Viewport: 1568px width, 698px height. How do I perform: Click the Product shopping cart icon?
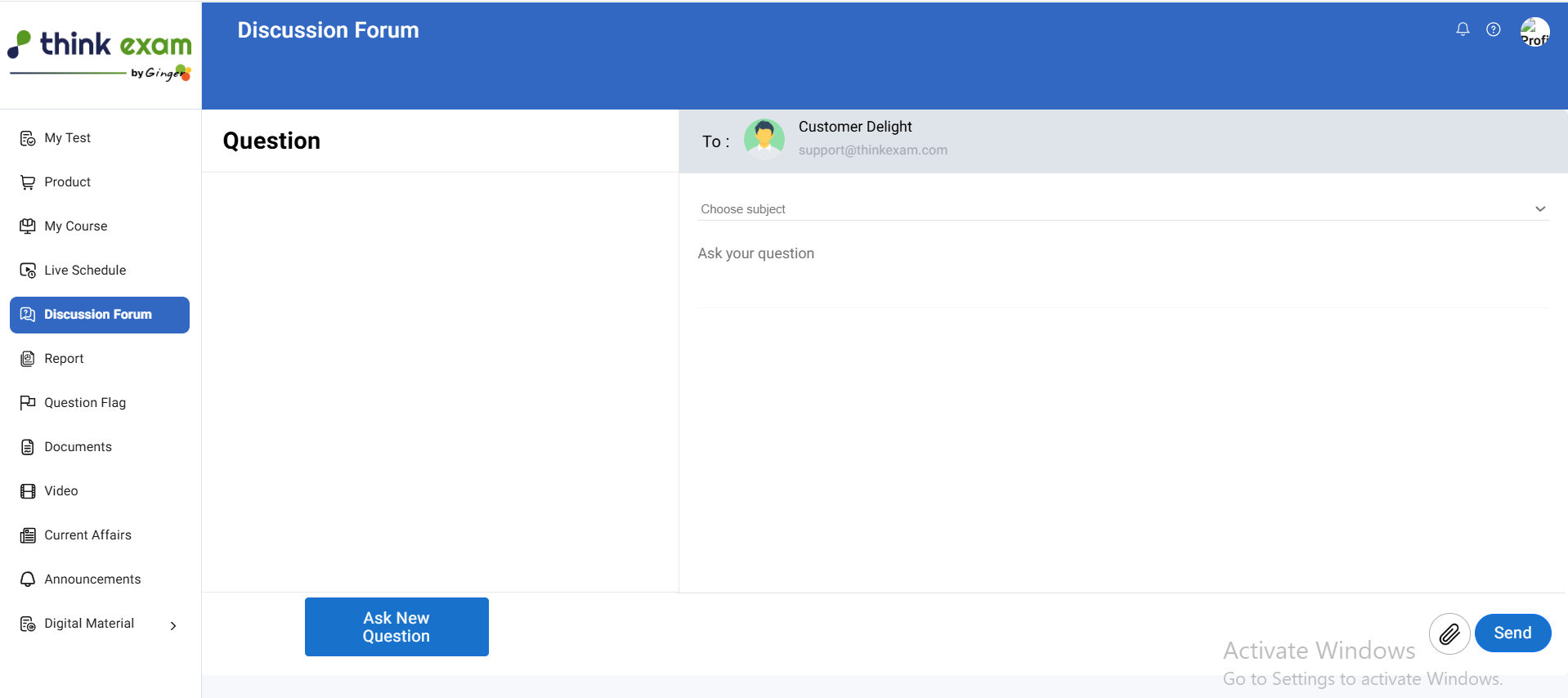coord(28,182)
